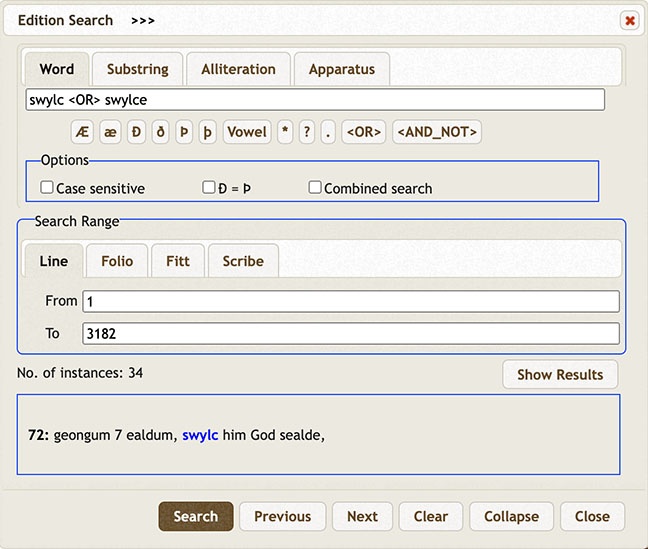Image resolution: width=648 pixels, height=549 pixels.
Task: Enable Combined search checkbox
Action: tap(315, 187)
